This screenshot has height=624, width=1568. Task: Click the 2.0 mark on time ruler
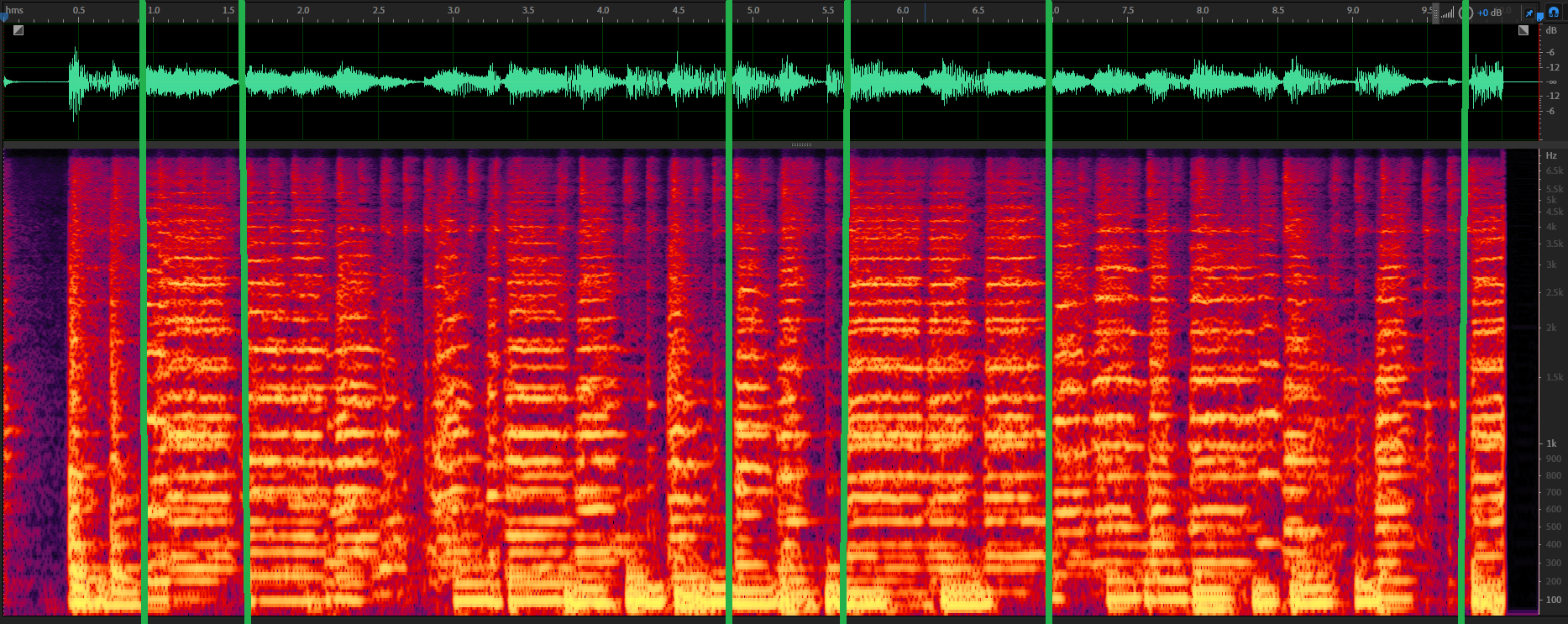coord(303,10)
